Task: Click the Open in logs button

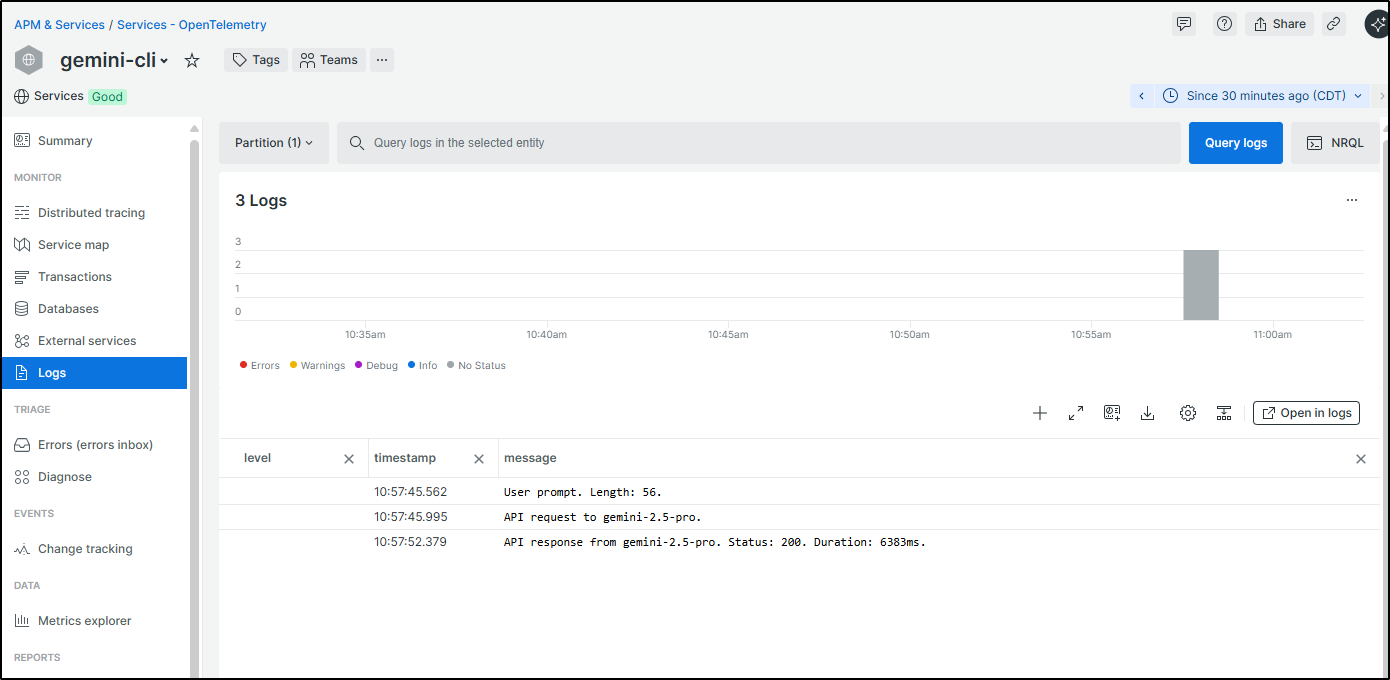Action: [x=1306, y=413]
